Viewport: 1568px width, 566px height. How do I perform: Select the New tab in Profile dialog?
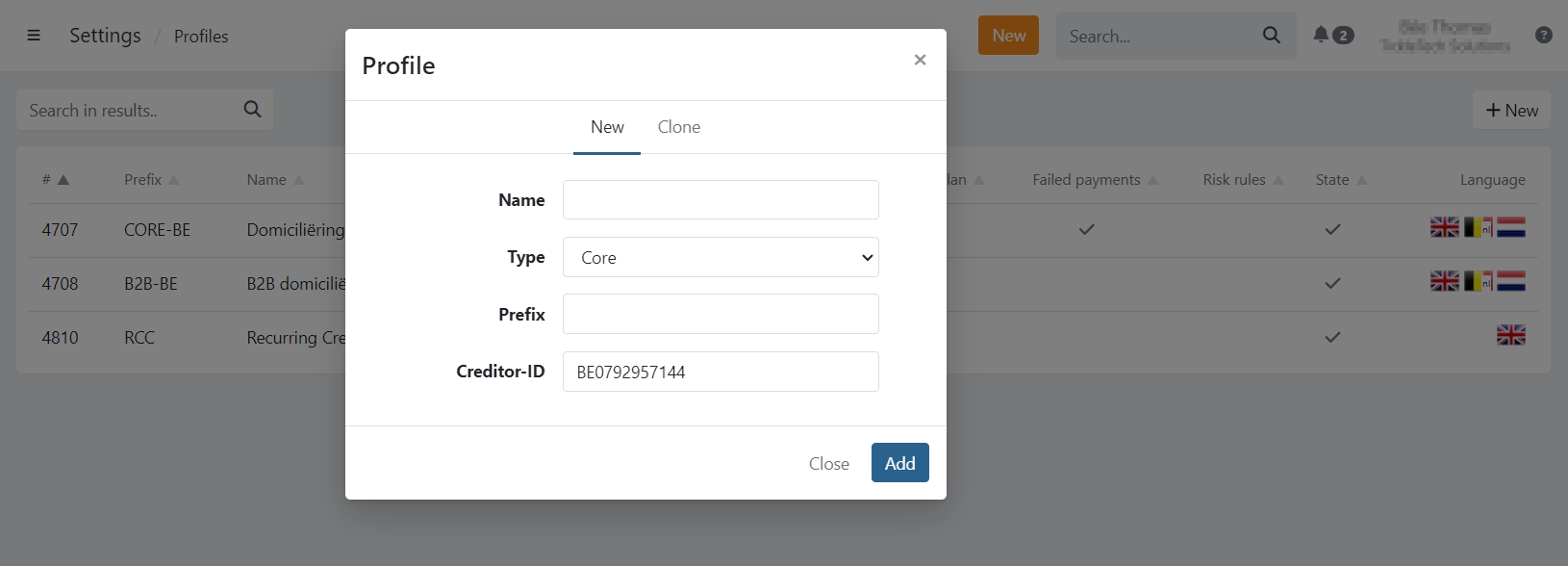point(607,127)
